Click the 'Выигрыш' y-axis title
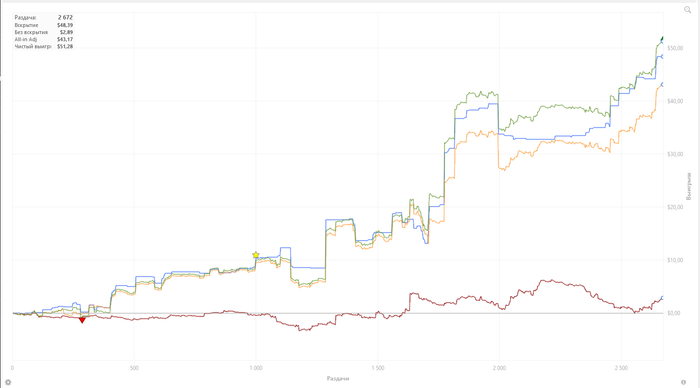The height and width of the screenshot is (388, 700). click(x=688, y=186)
